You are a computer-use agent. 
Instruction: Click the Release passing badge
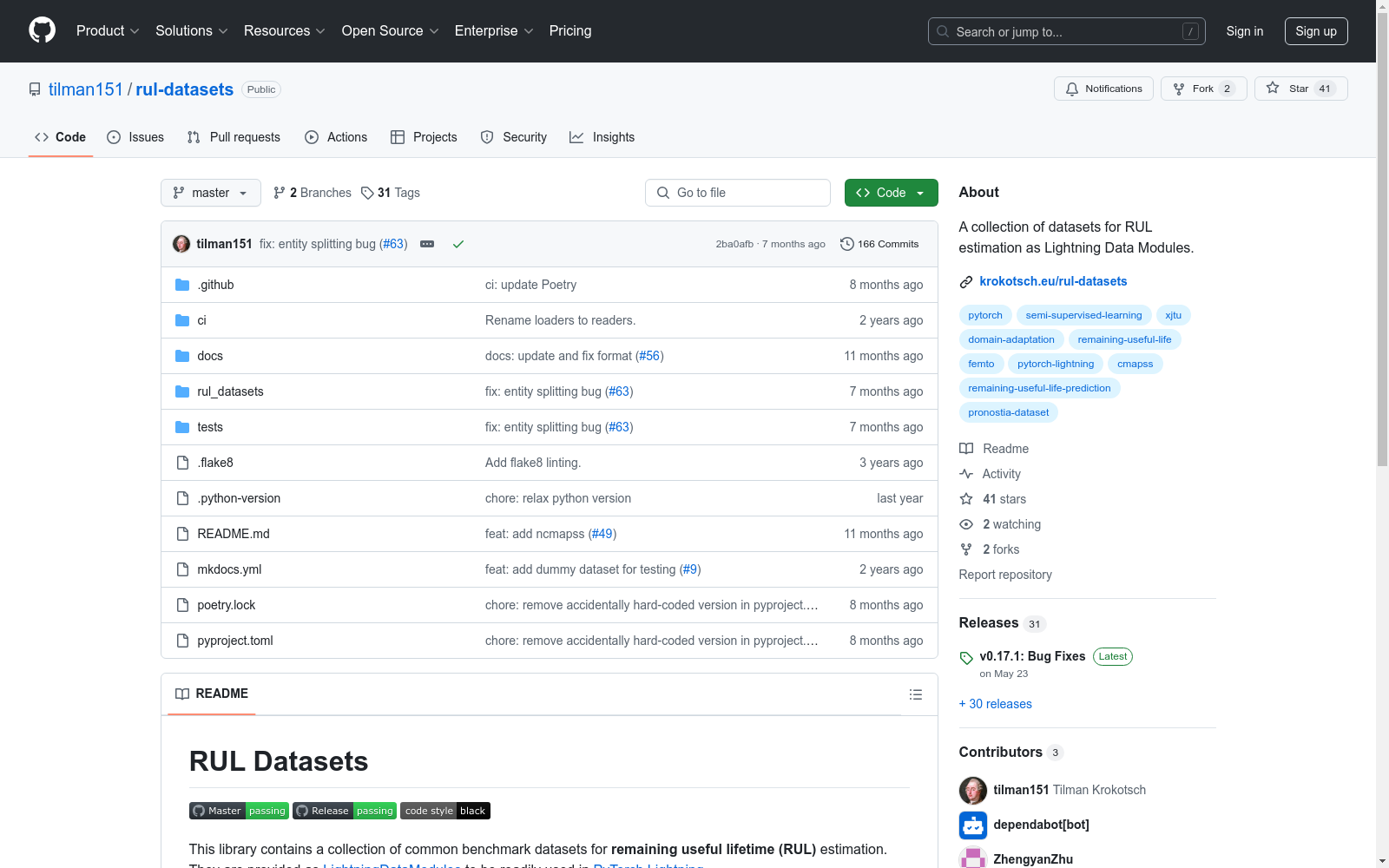[345, 811]
